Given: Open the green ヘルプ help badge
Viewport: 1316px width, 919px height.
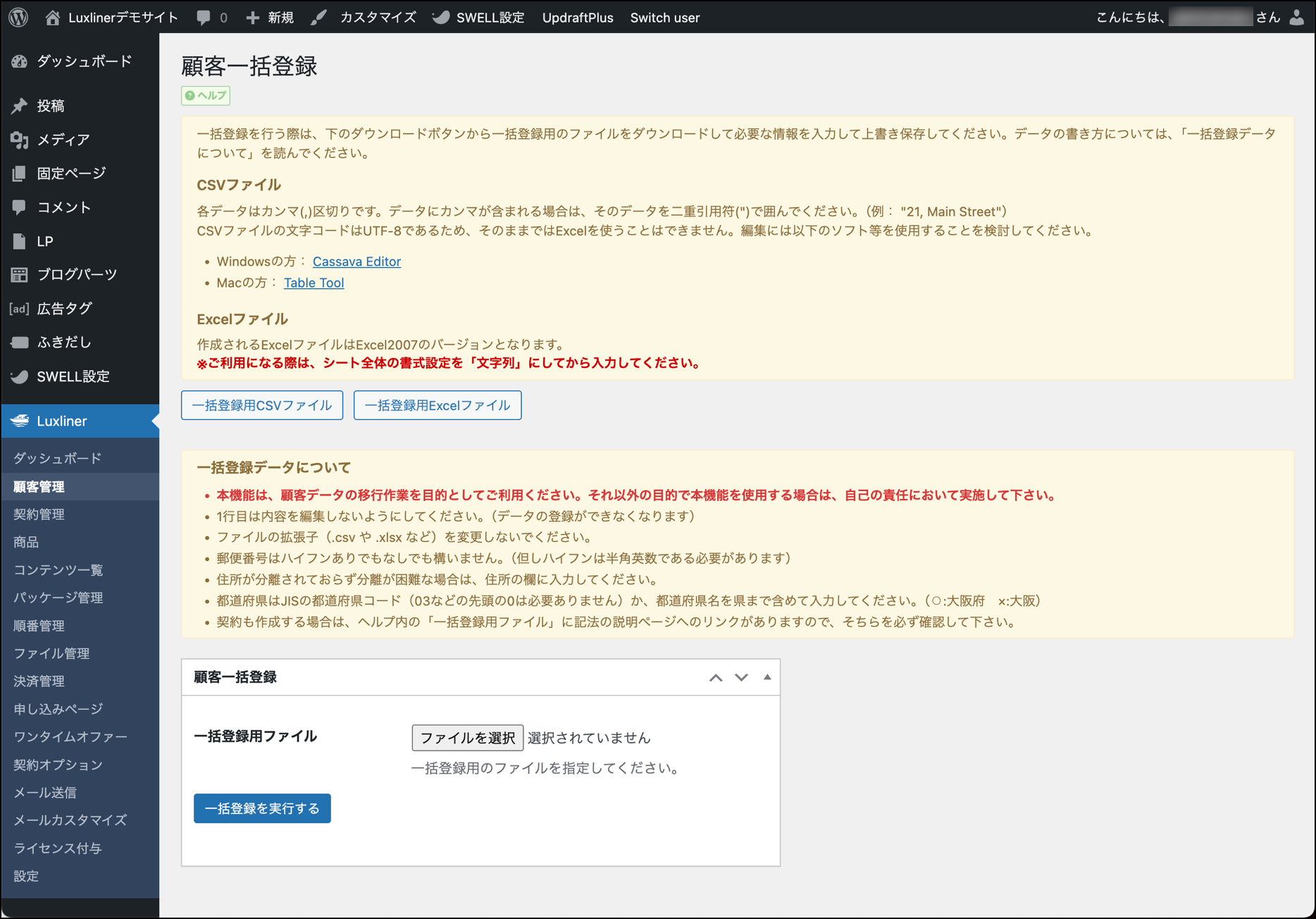Looking at the screenshot, I should click(x=206, y=96).
